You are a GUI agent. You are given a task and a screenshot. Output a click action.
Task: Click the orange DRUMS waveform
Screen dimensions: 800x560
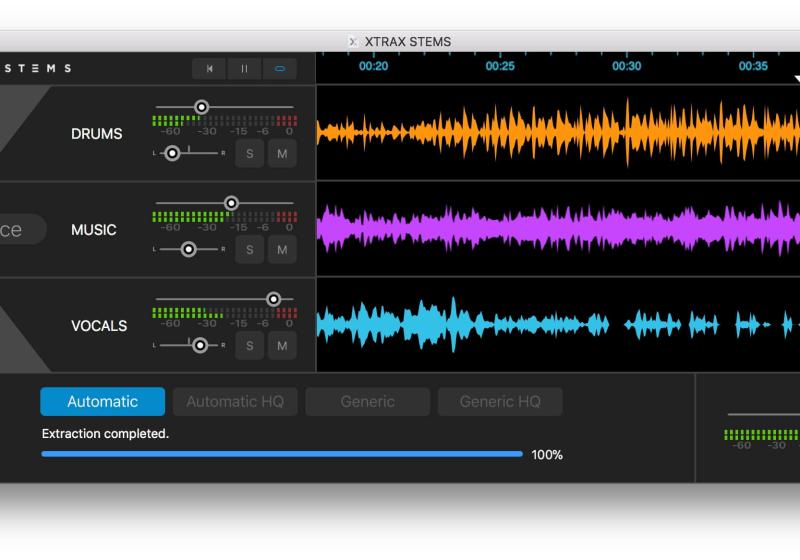pos(558,132)
